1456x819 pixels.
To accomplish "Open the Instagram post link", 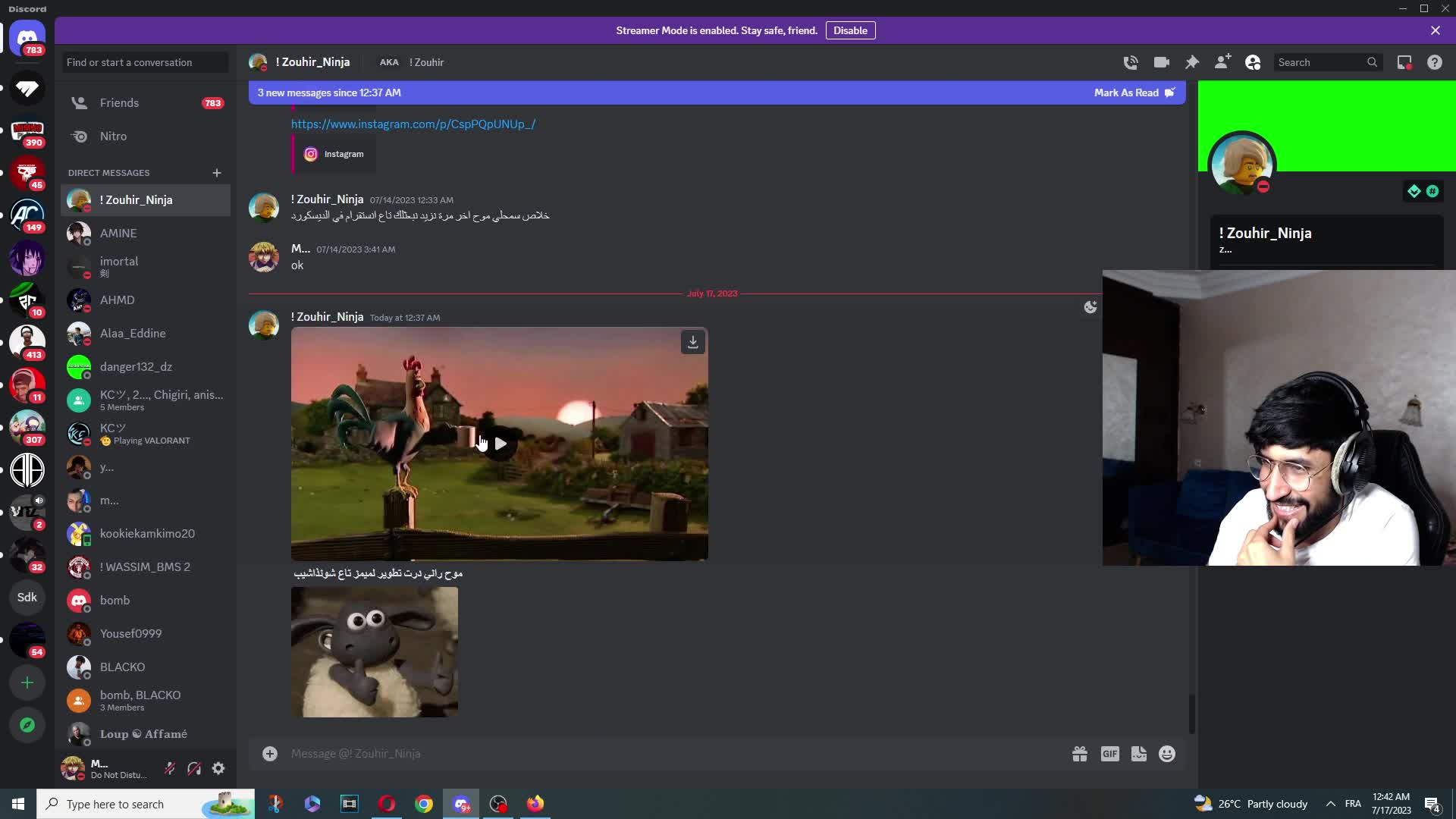I will click(413, 124).
